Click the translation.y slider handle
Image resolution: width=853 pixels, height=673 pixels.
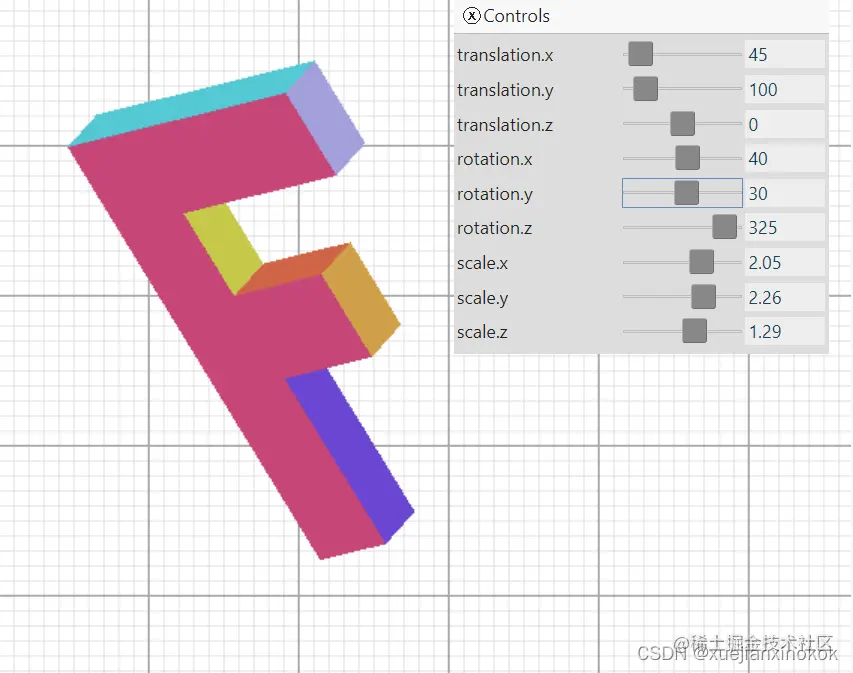[x=645, y=89]
